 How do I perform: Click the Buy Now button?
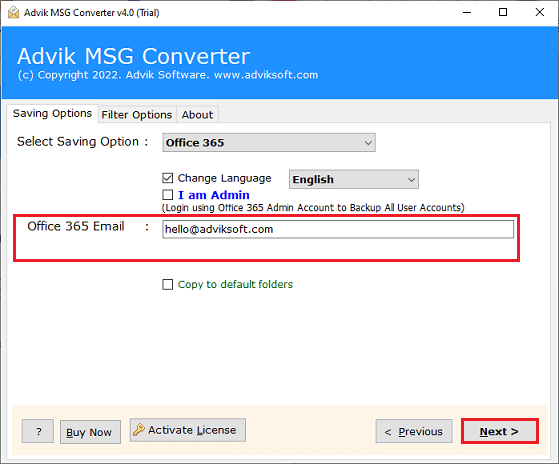coord(90,432)
